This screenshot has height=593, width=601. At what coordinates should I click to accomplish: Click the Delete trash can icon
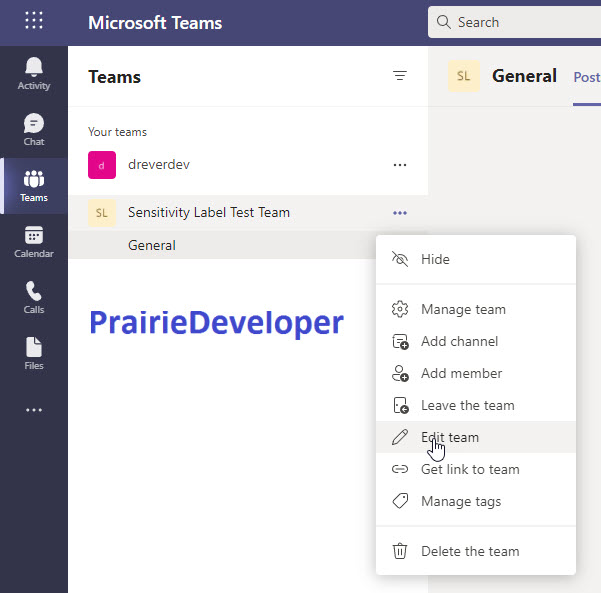click(x=399, y=551)
